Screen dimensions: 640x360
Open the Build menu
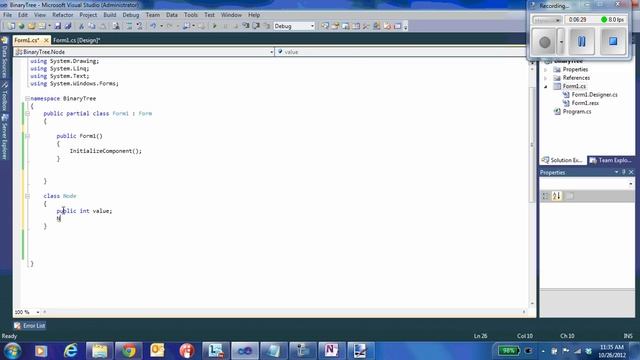pyautogui.click(x=109, y=15)
